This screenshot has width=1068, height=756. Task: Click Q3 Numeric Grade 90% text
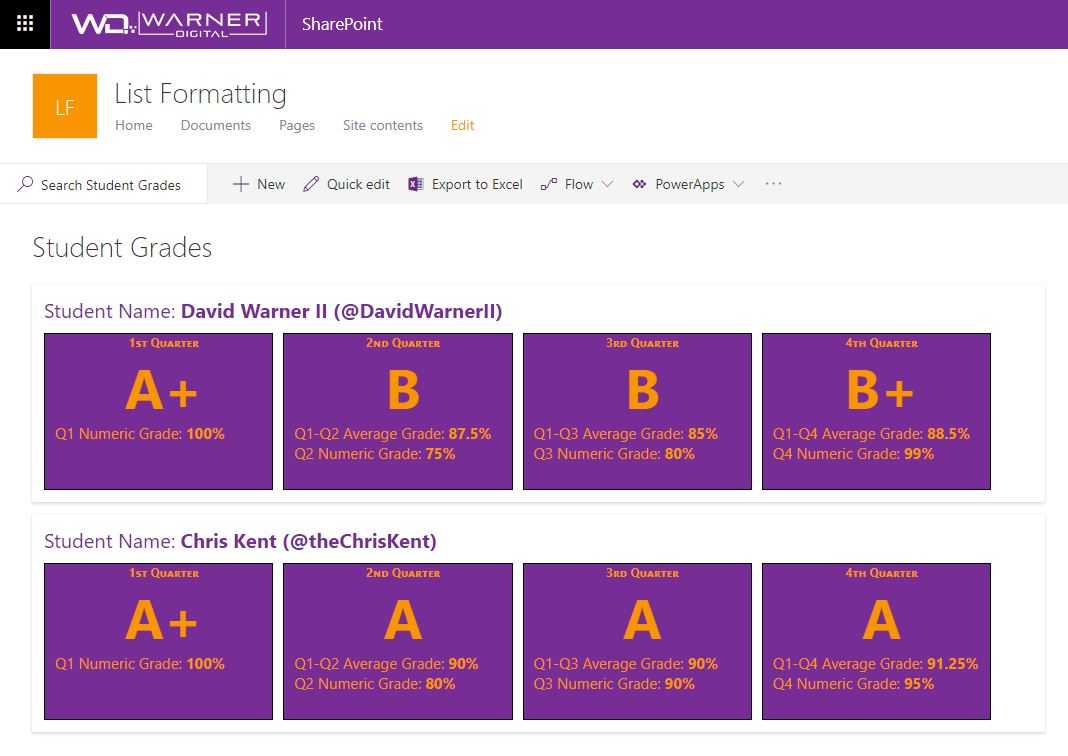pyautogui.click(x=614, y=684)
